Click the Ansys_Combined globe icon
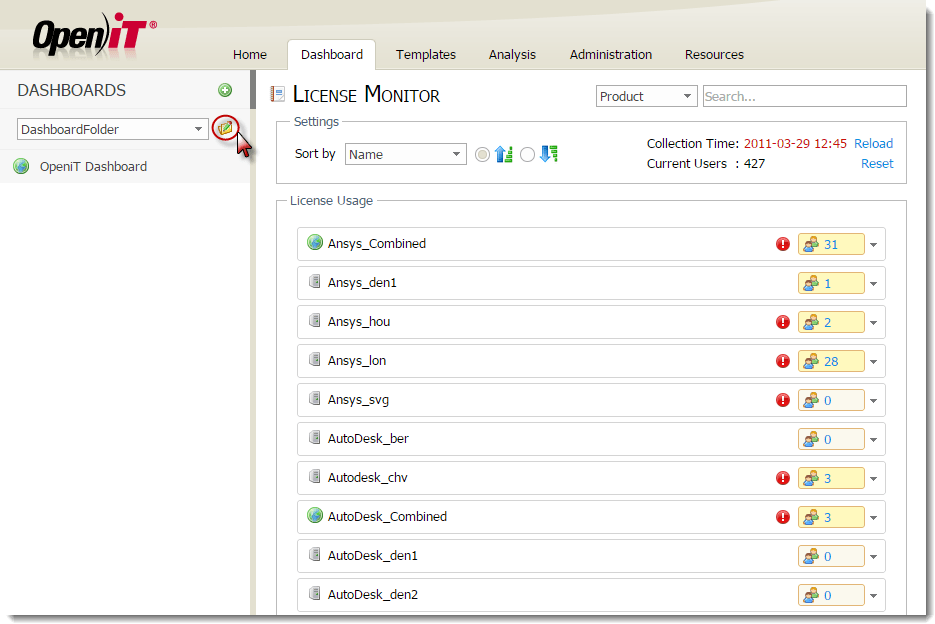 [x=315, y=242]
